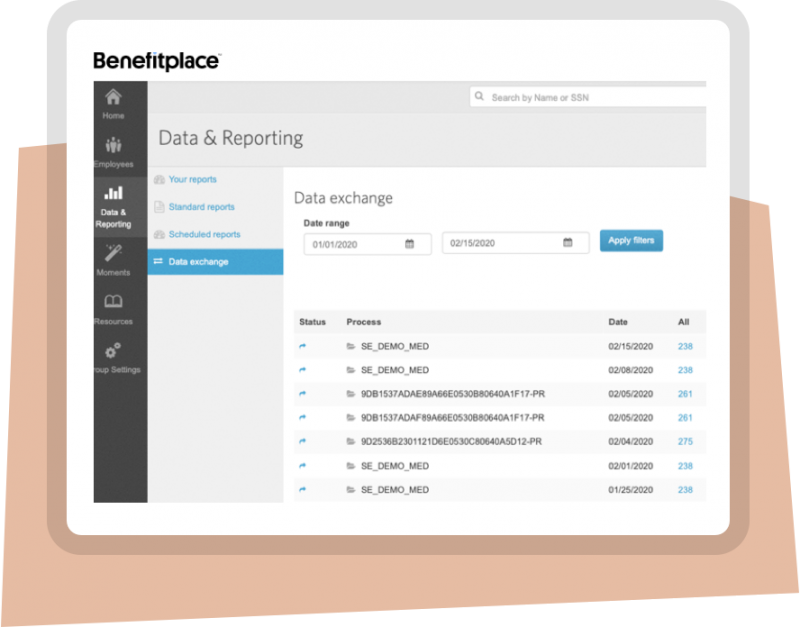Click the folder icon in the 02/15/2020 SE_DEMO_MED row

[351, 346]
